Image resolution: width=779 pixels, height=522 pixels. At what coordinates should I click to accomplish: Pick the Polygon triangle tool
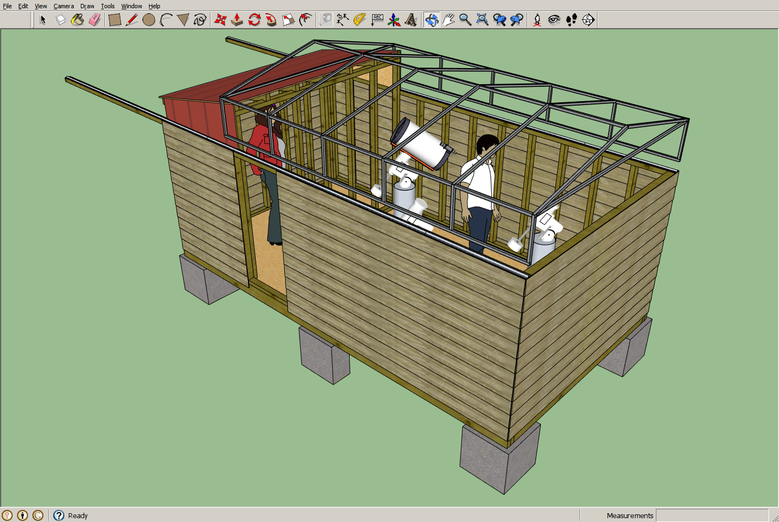pos(183,20)
